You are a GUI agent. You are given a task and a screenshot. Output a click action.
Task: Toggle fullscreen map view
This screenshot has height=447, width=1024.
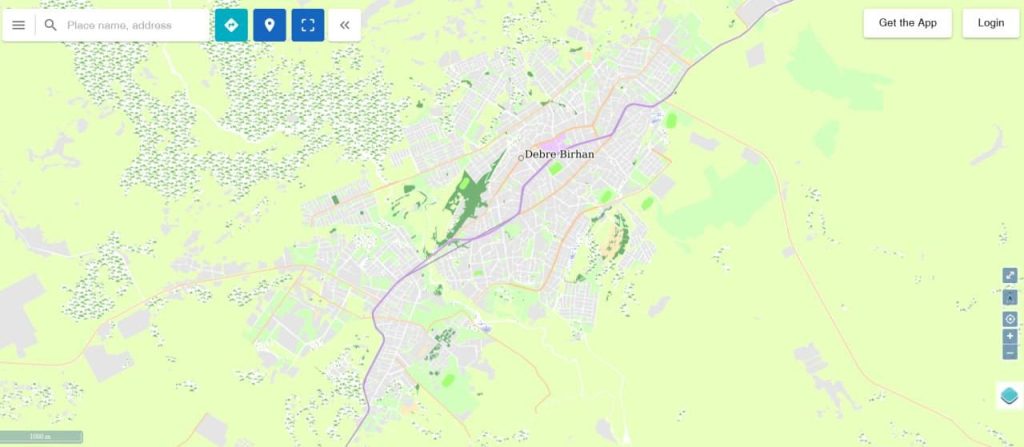[1010, 276]
